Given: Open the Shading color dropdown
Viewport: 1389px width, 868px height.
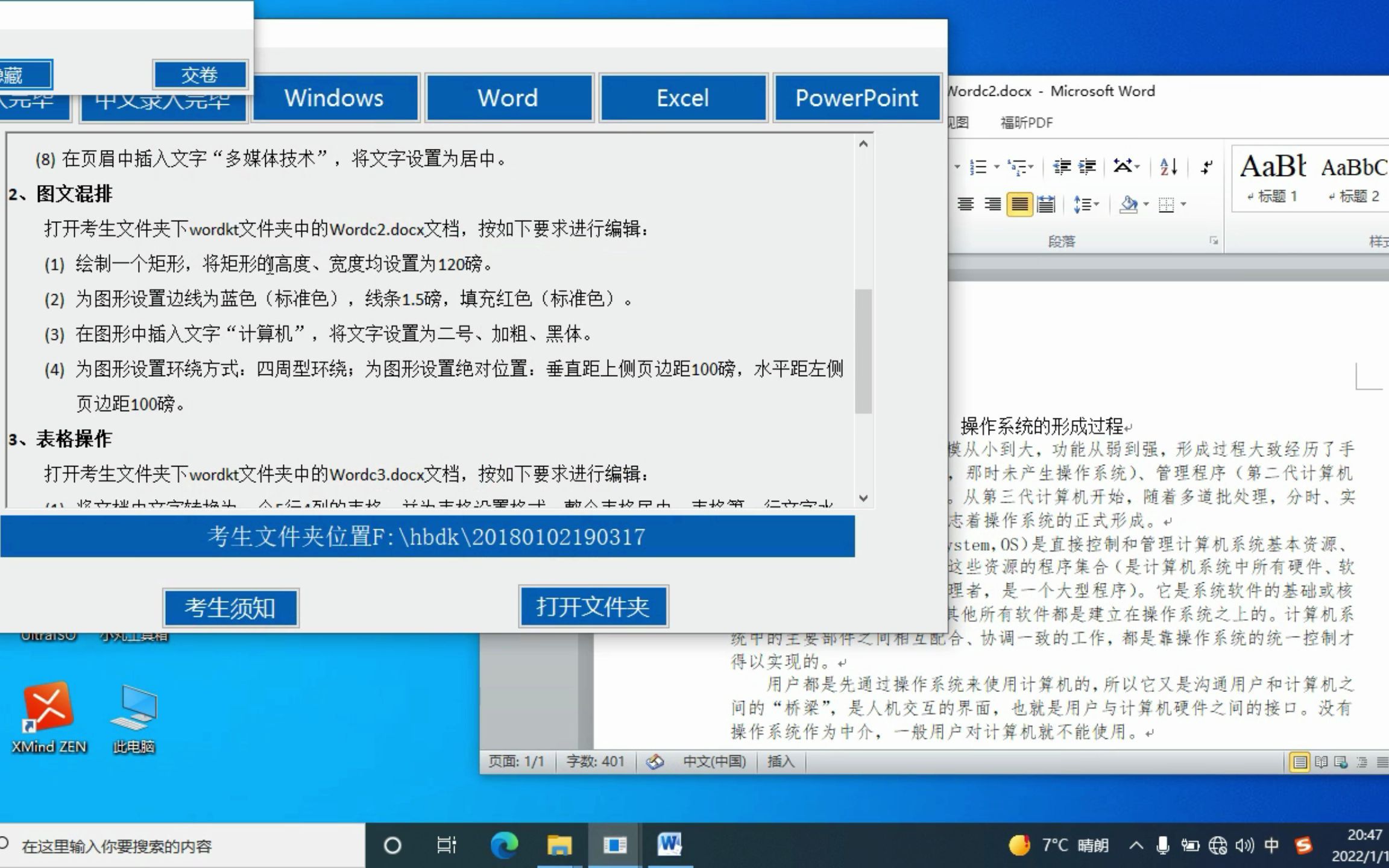Looking at the screenshot, I should (1146, 205).
